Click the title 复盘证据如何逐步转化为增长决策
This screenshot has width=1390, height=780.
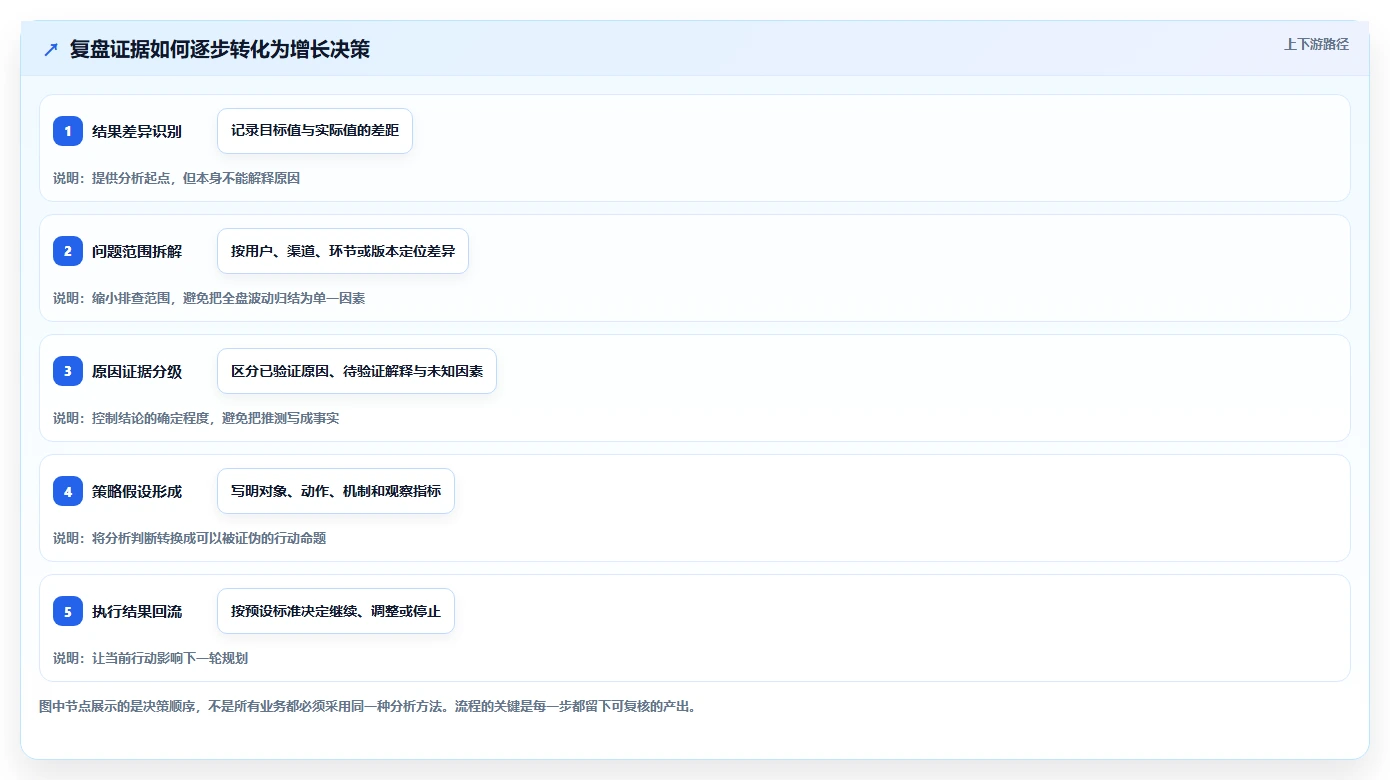click(x=220, y=49)
